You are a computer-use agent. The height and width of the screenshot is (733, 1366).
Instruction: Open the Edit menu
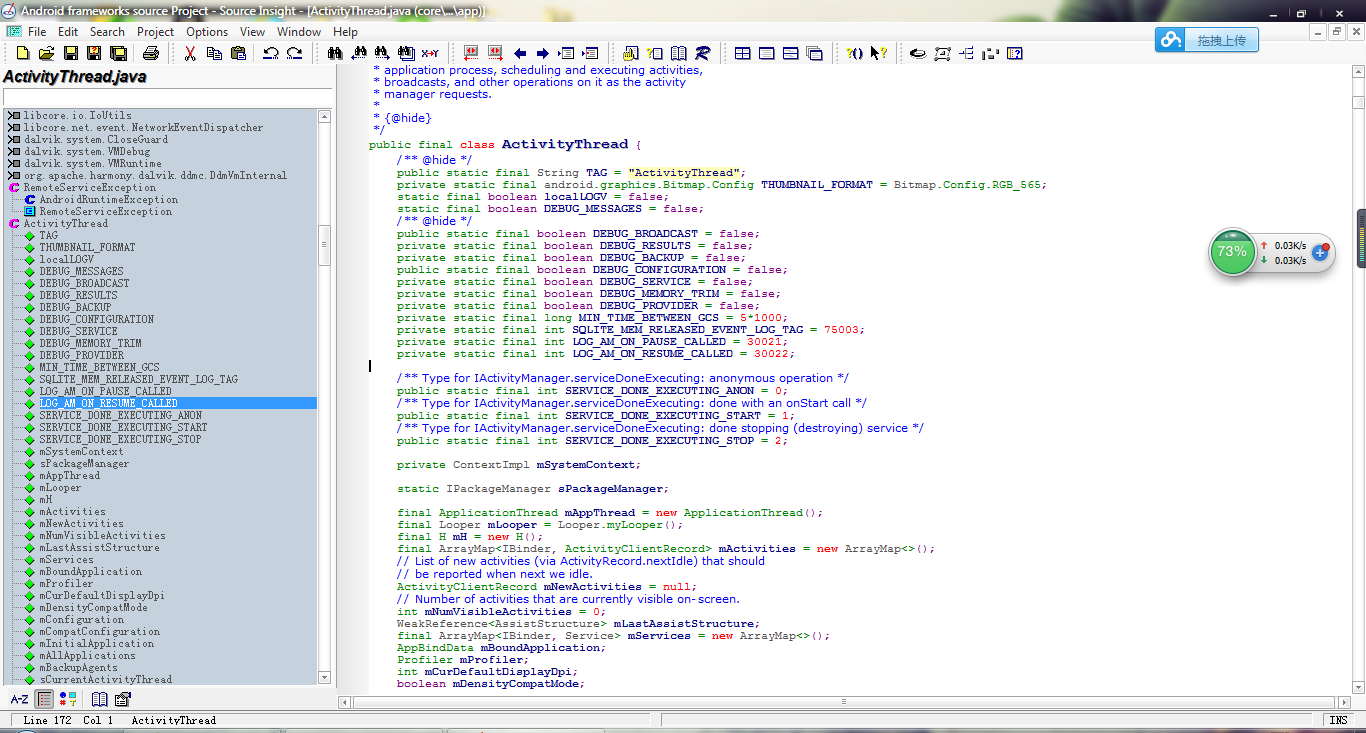pos(68,31)
